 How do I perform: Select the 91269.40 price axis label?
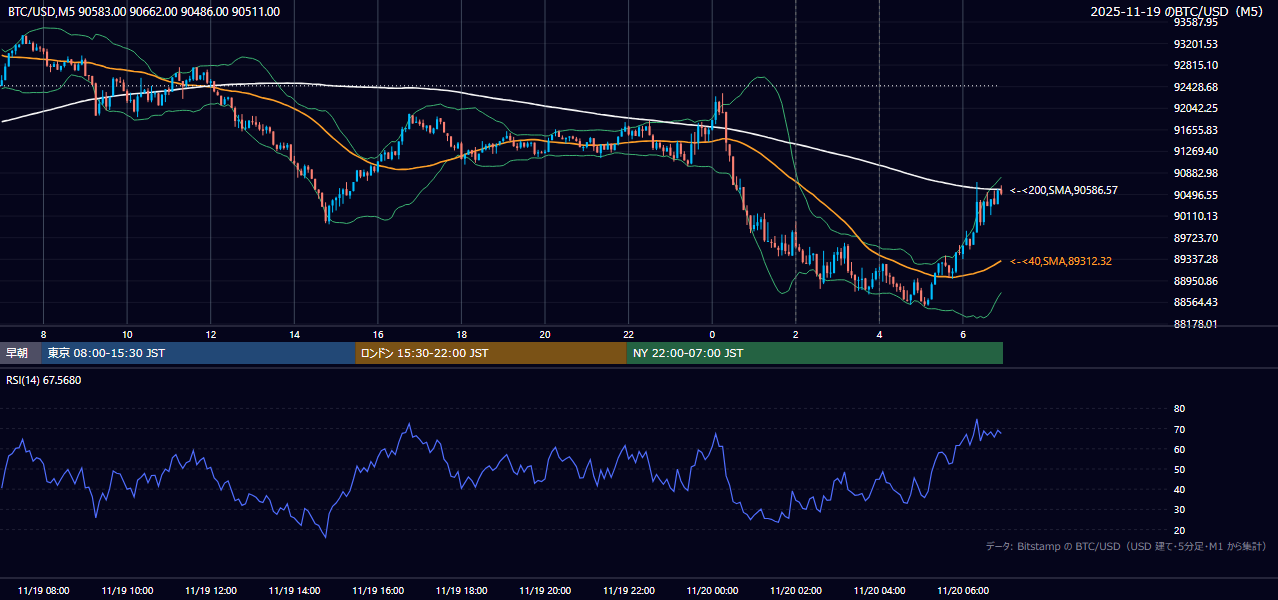(1196, 151)
